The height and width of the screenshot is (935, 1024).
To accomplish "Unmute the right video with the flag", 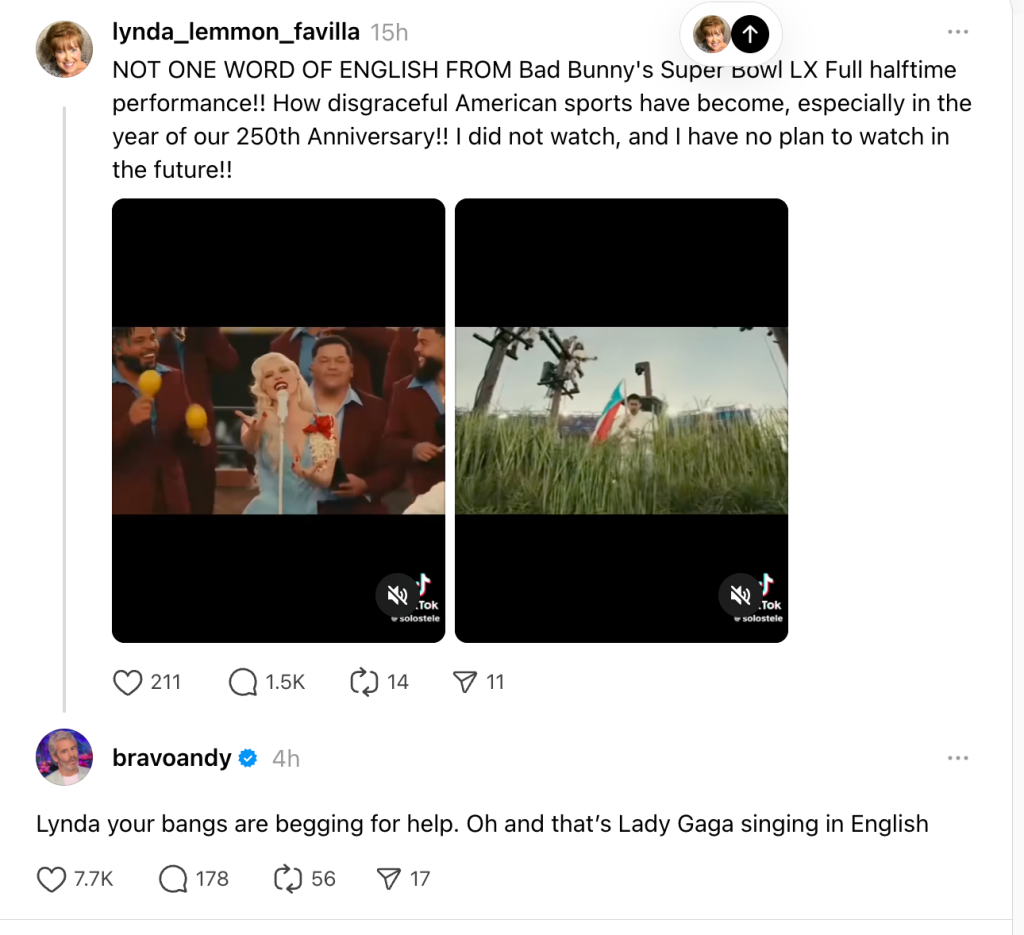I will [x=741, y=596].
